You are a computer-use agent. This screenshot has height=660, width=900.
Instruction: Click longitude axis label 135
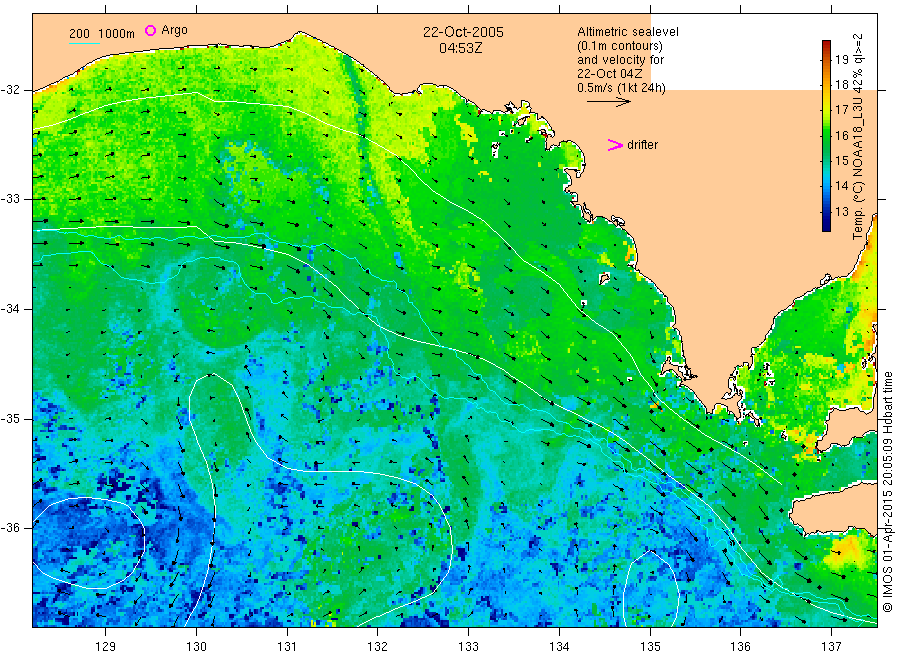[x=650, y=647]
